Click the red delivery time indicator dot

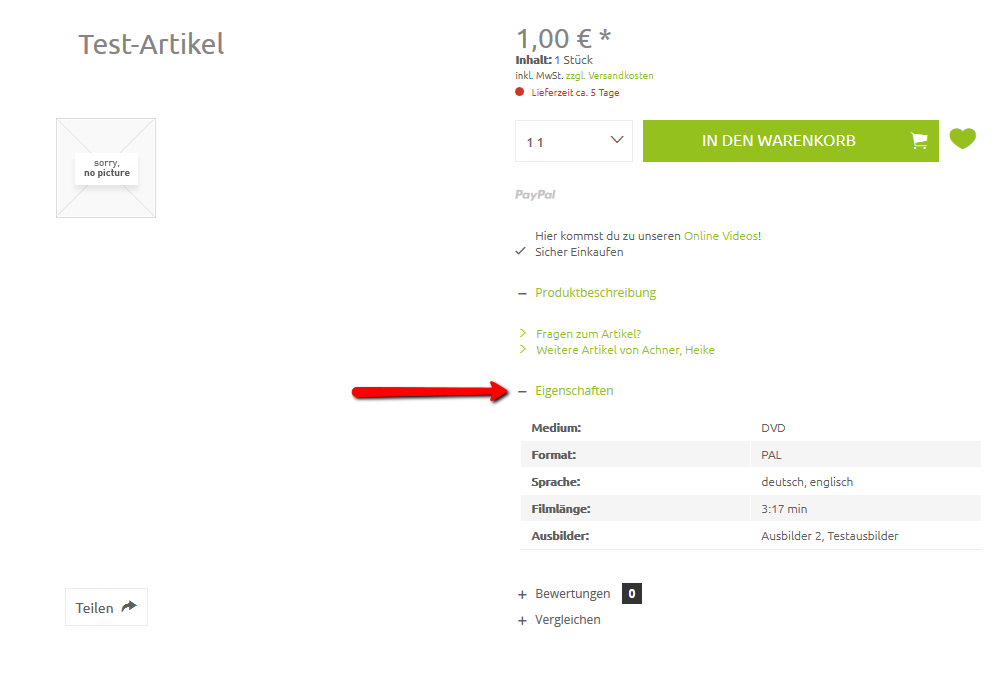(x=520, y=92)
